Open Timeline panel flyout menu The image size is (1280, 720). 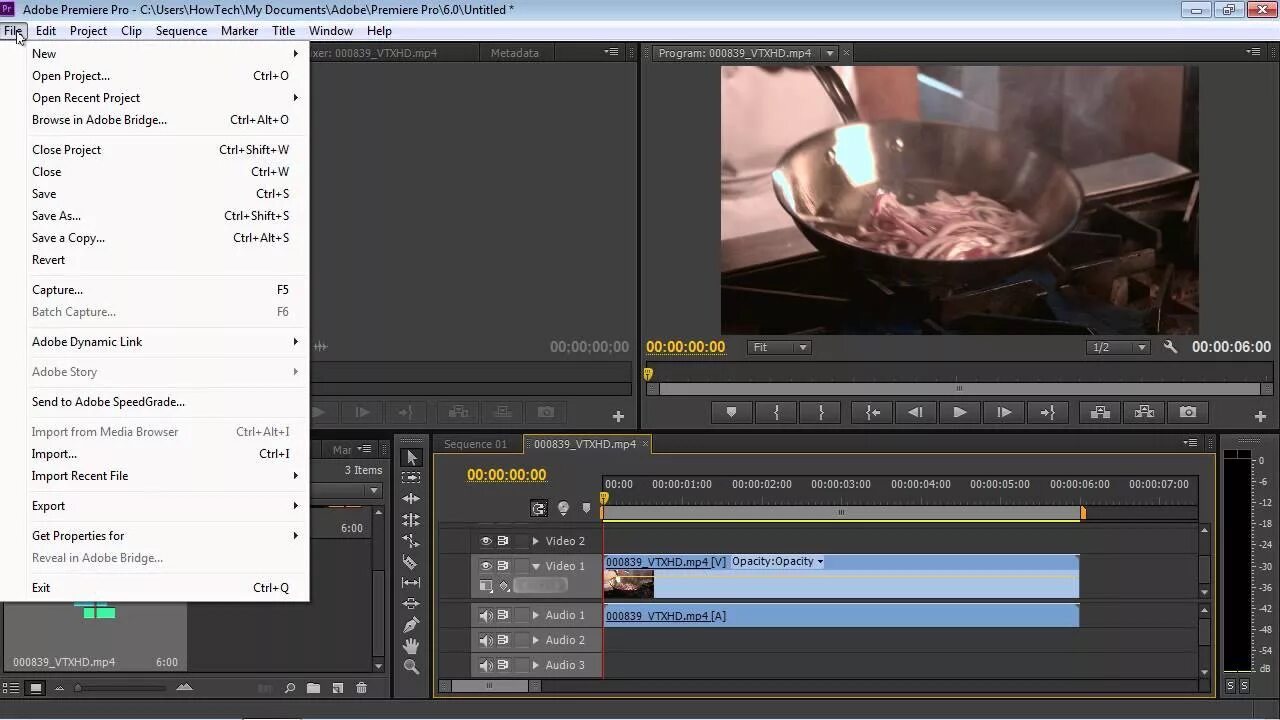coord(1190,443)
